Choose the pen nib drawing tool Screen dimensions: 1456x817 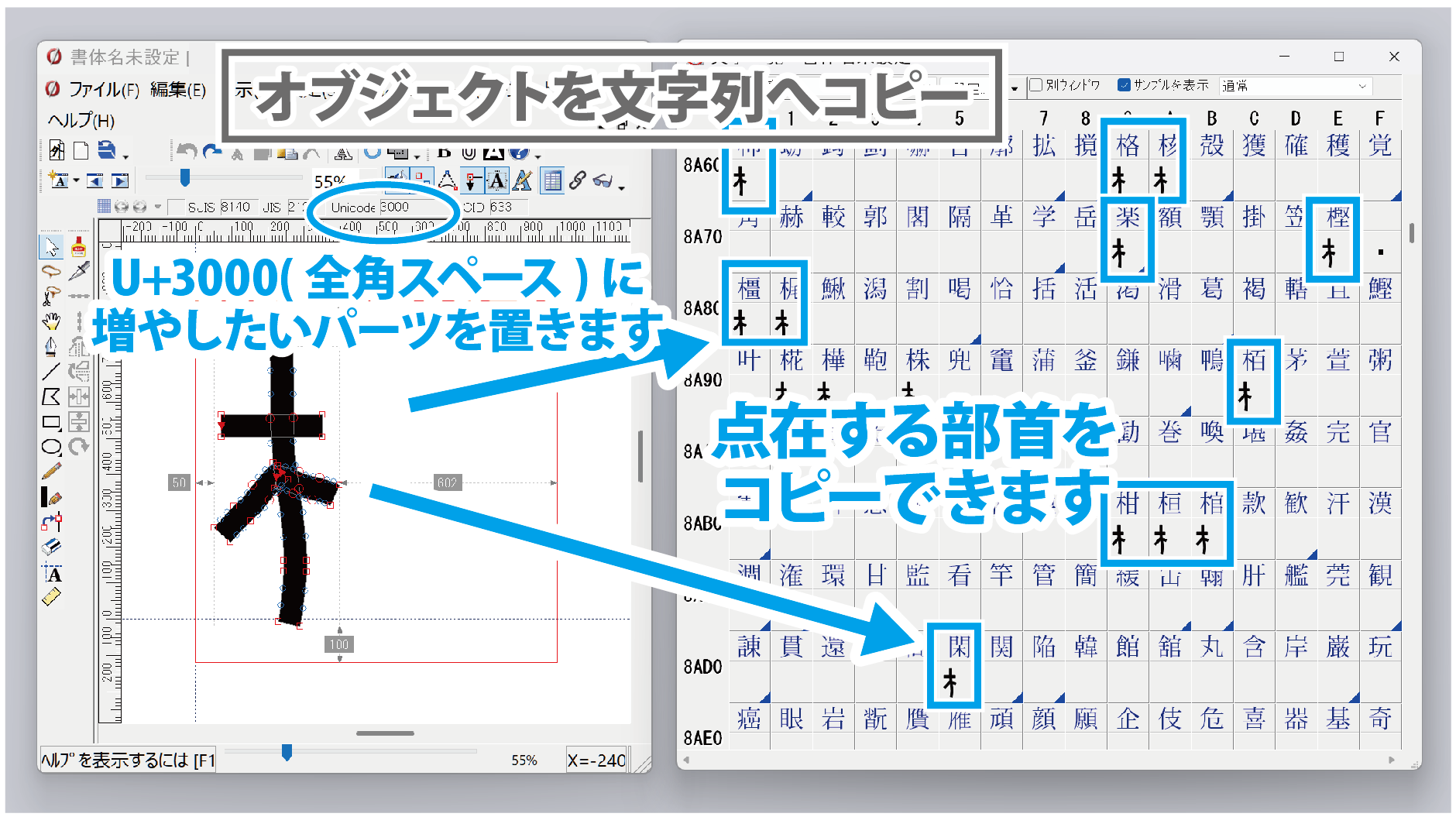point(51,346)
